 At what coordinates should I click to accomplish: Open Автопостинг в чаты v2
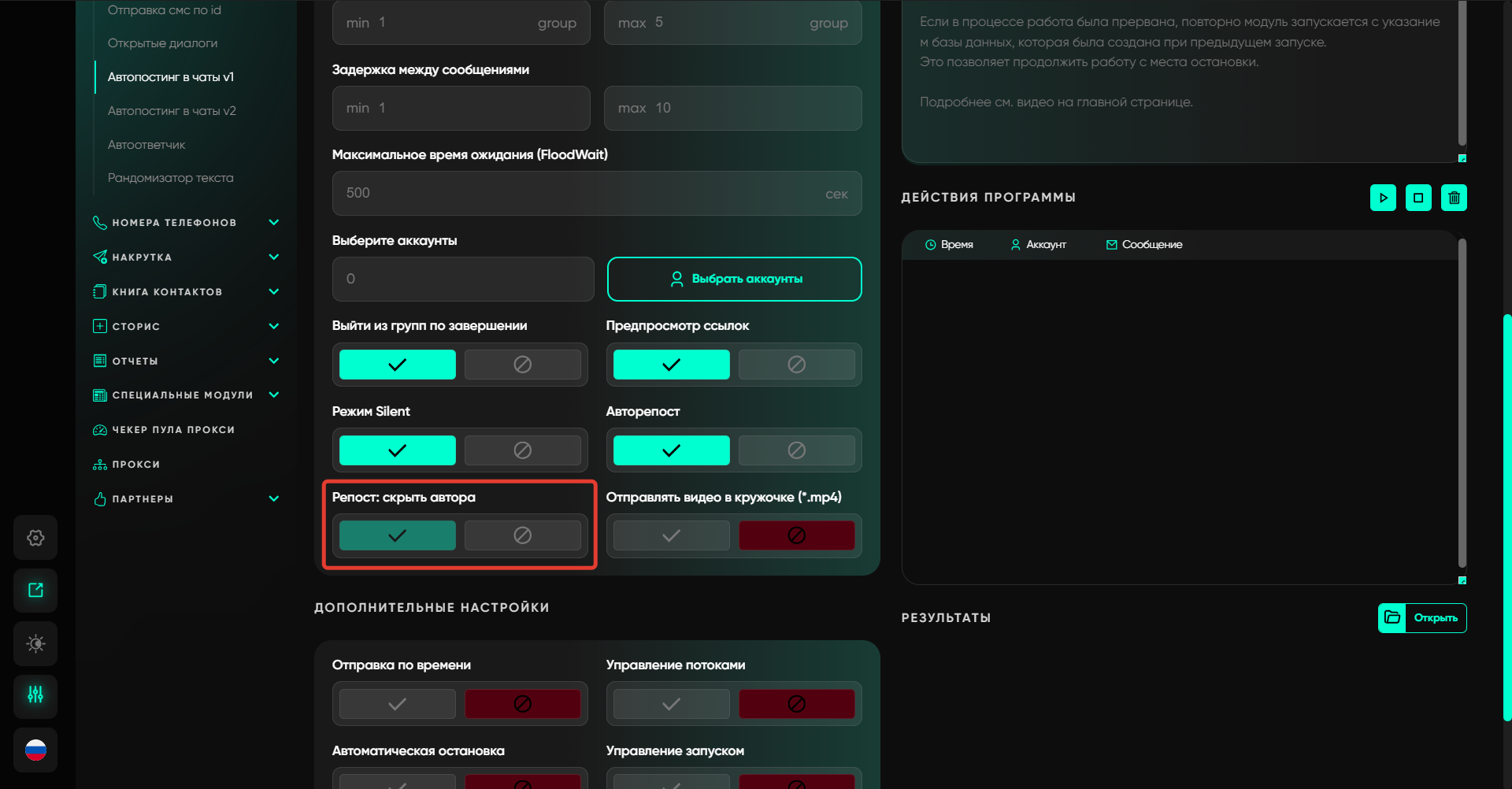click(x=172, y=111)
